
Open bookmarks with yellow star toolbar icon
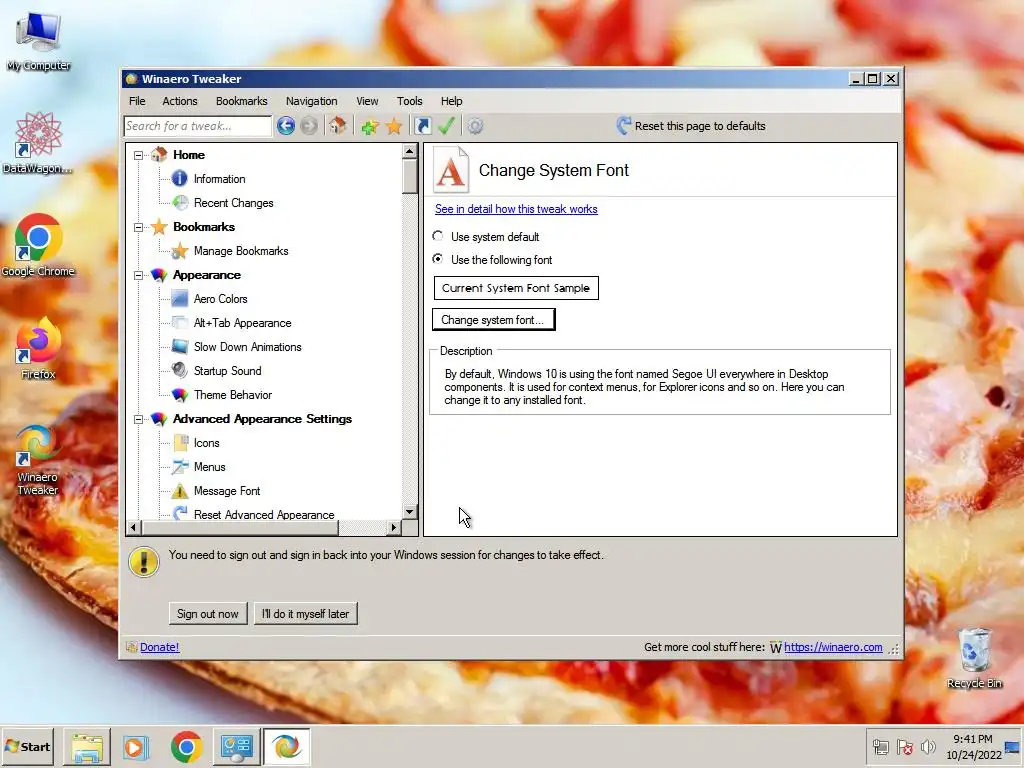point(394,126)
